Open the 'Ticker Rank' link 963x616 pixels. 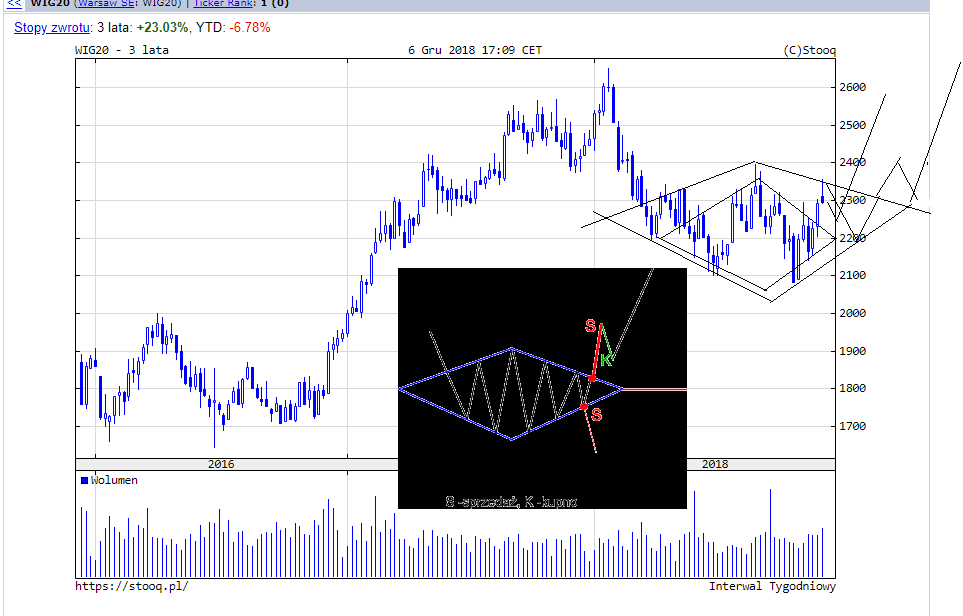click(x=223, y=3)
